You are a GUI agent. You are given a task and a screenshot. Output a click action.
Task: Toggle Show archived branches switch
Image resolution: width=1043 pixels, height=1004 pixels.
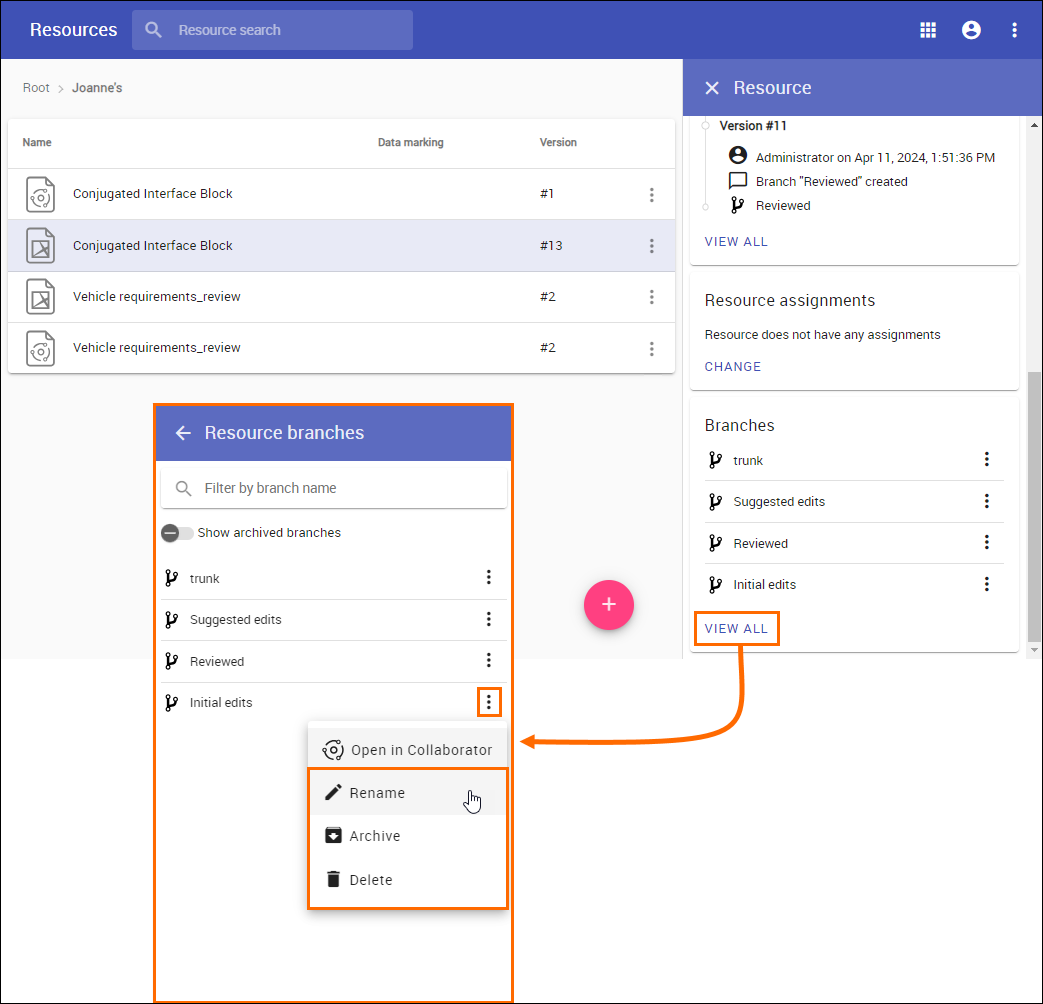[177, 533]
